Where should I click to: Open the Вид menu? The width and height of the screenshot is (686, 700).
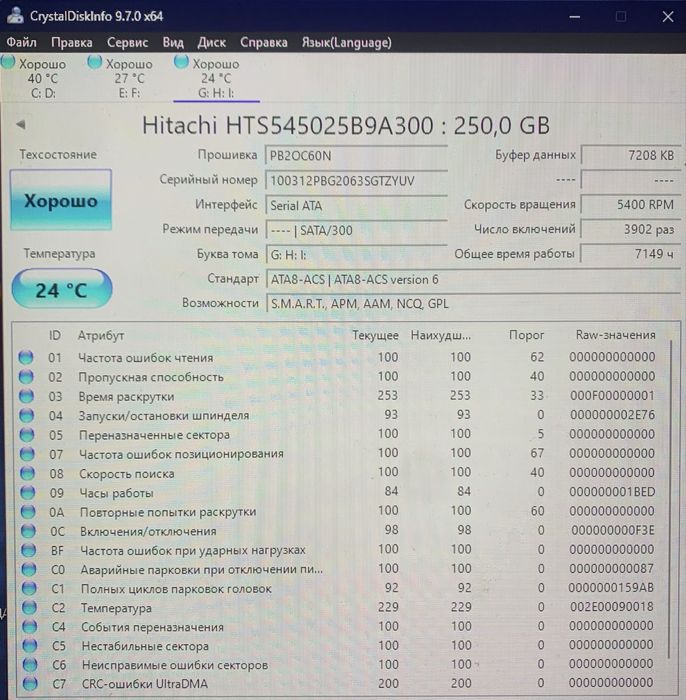click(173, 42)
